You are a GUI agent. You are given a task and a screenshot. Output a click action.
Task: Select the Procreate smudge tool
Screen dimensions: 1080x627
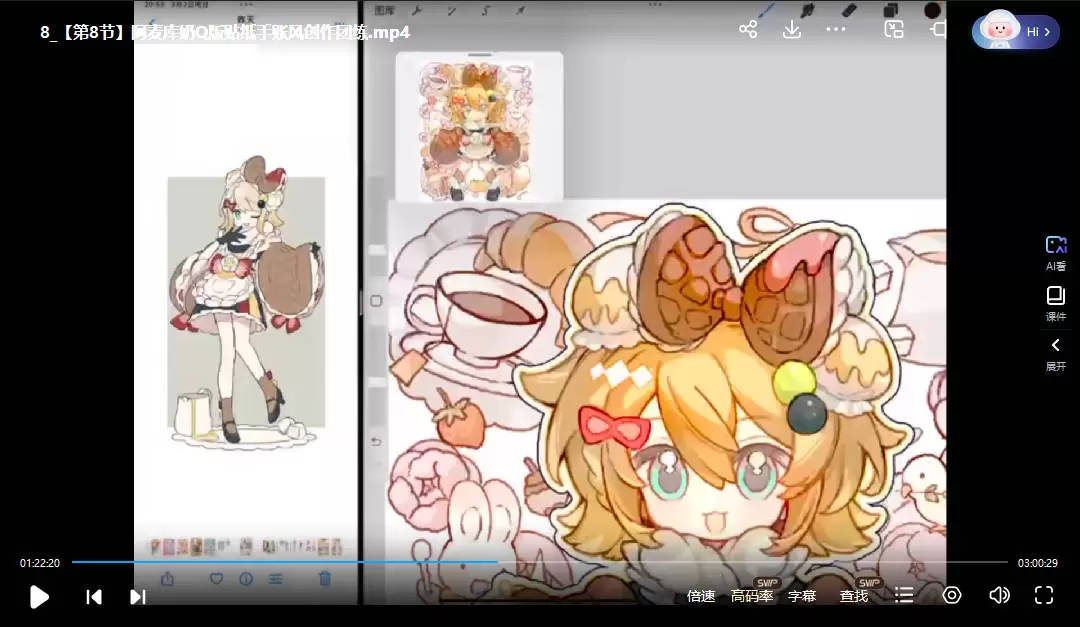[x=807, y=10]
